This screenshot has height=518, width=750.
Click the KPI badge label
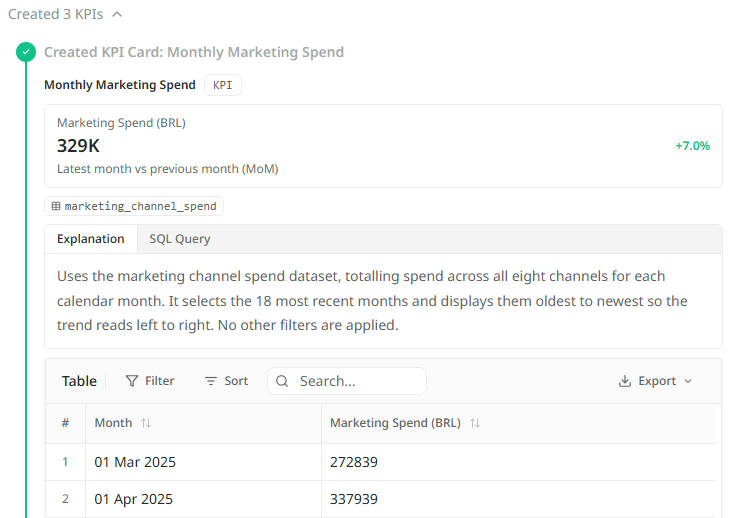pyautogui.click(x=222, y=85)
